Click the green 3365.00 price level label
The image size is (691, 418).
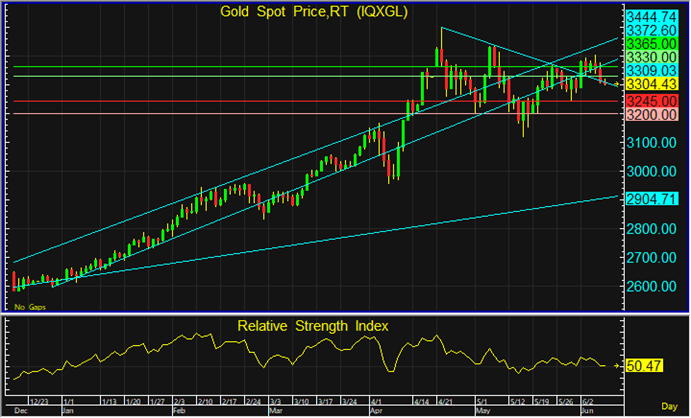click(653, 45)
